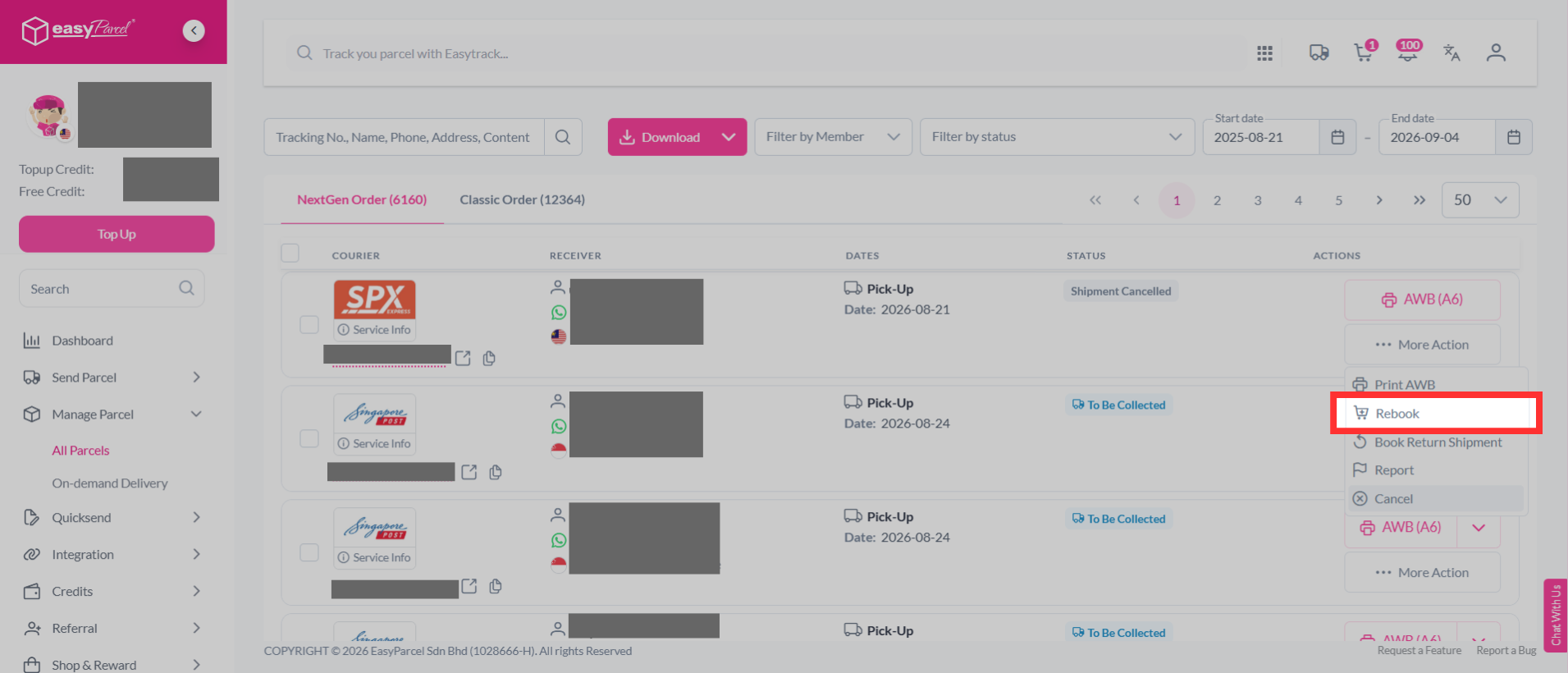
Task: Click AWB (A6) button for SPX parcel
Action: click(1422, 300)
